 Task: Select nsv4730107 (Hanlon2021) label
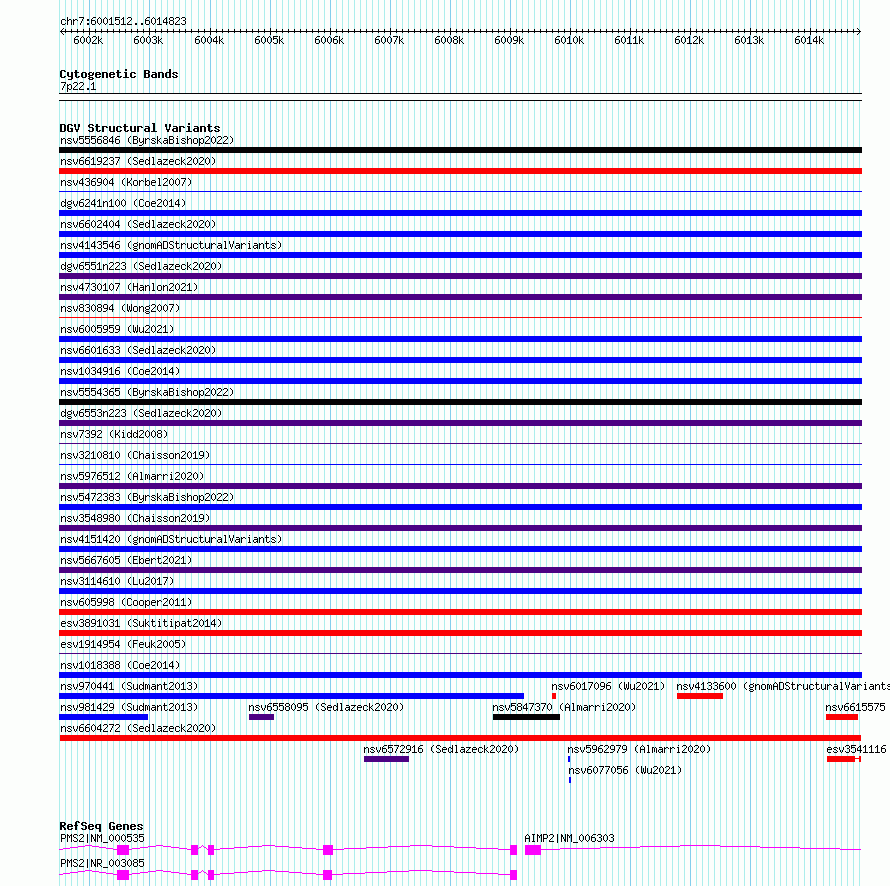pyautogui.click(x=129, y=287)
